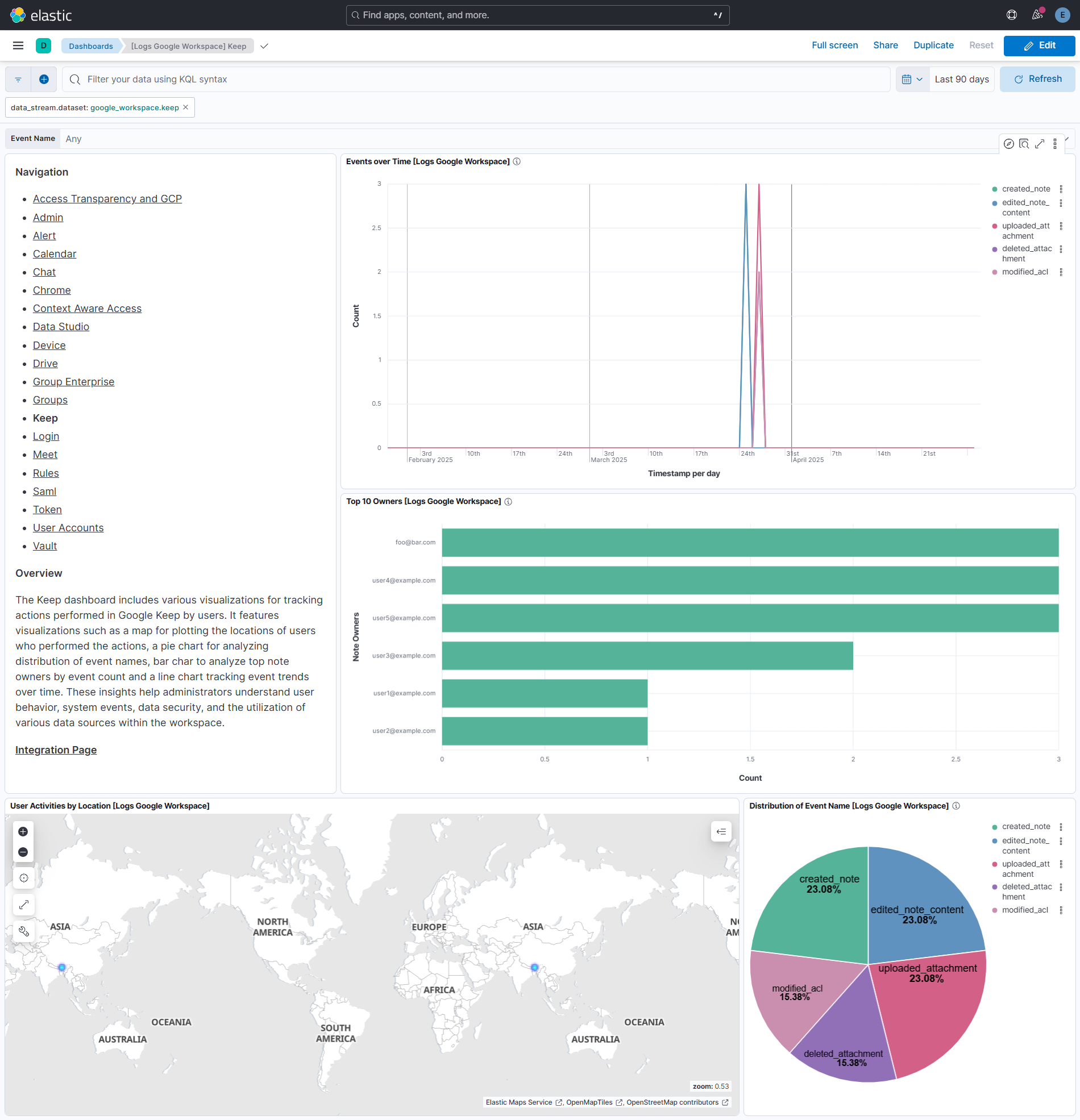Maximize the Events over Time panel
This screenshot has height=1120, width=1080.
pos(1040,144)
